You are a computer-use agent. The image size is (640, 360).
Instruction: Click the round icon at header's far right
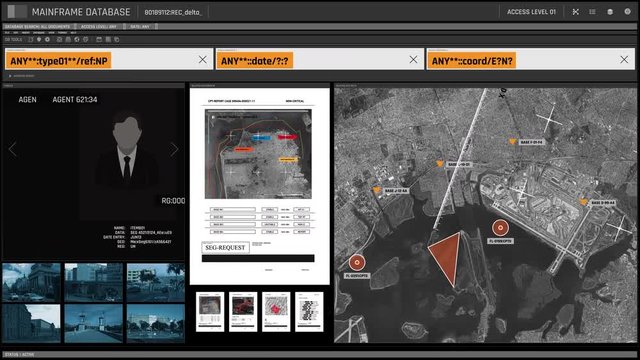(628, 11)
